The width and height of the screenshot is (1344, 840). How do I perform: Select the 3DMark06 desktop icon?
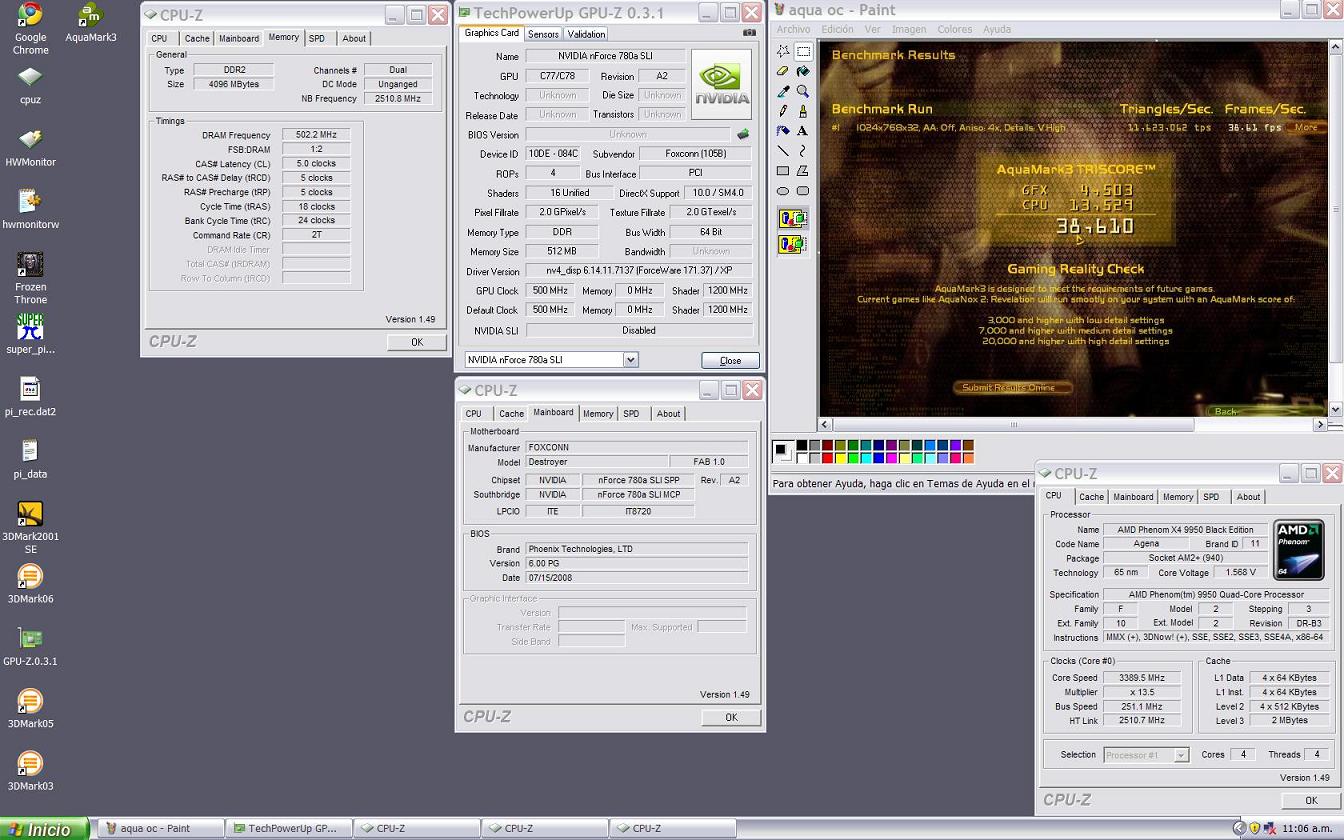(30, 584)
